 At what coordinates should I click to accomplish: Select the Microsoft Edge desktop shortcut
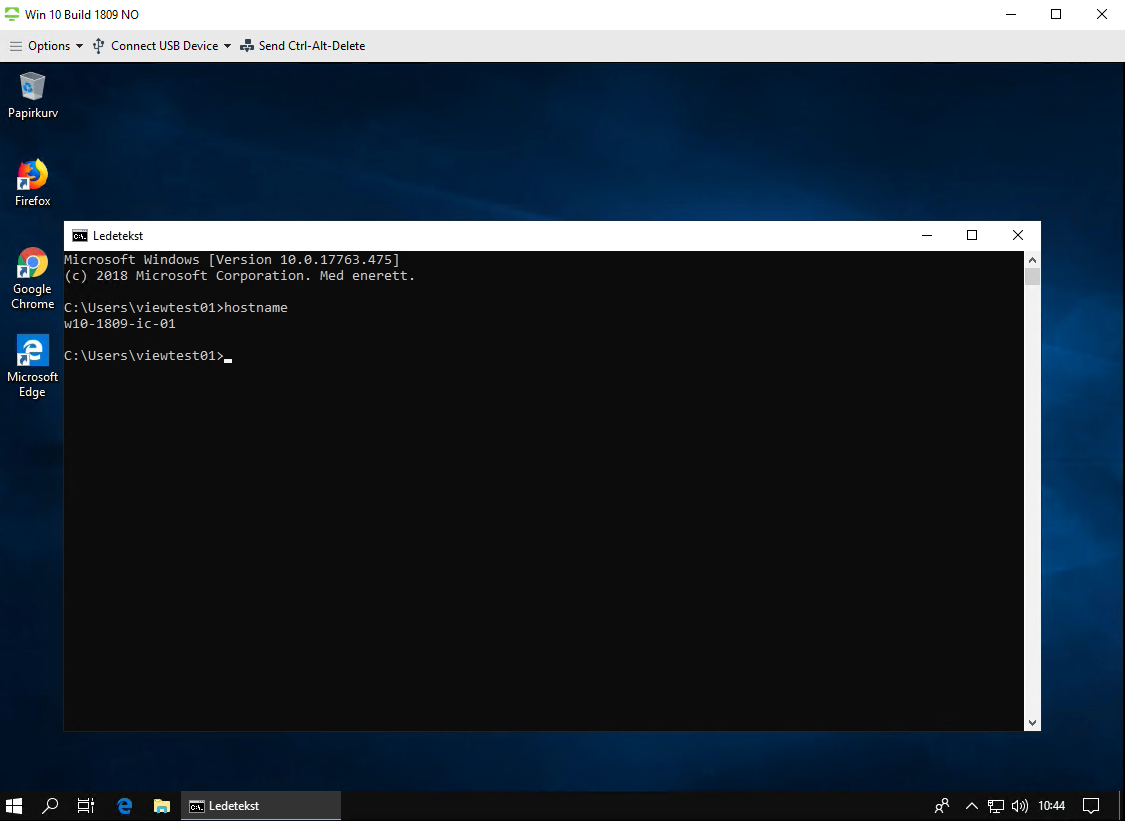[33, 352]
